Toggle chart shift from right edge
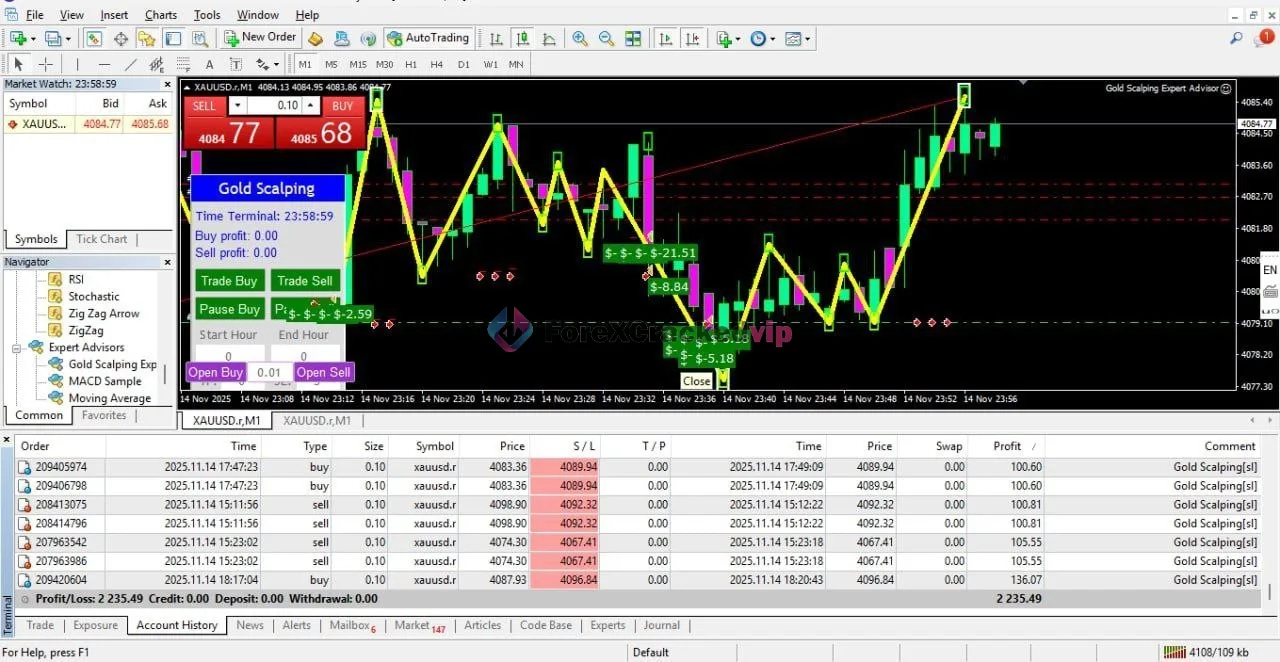 coord(693,38)
